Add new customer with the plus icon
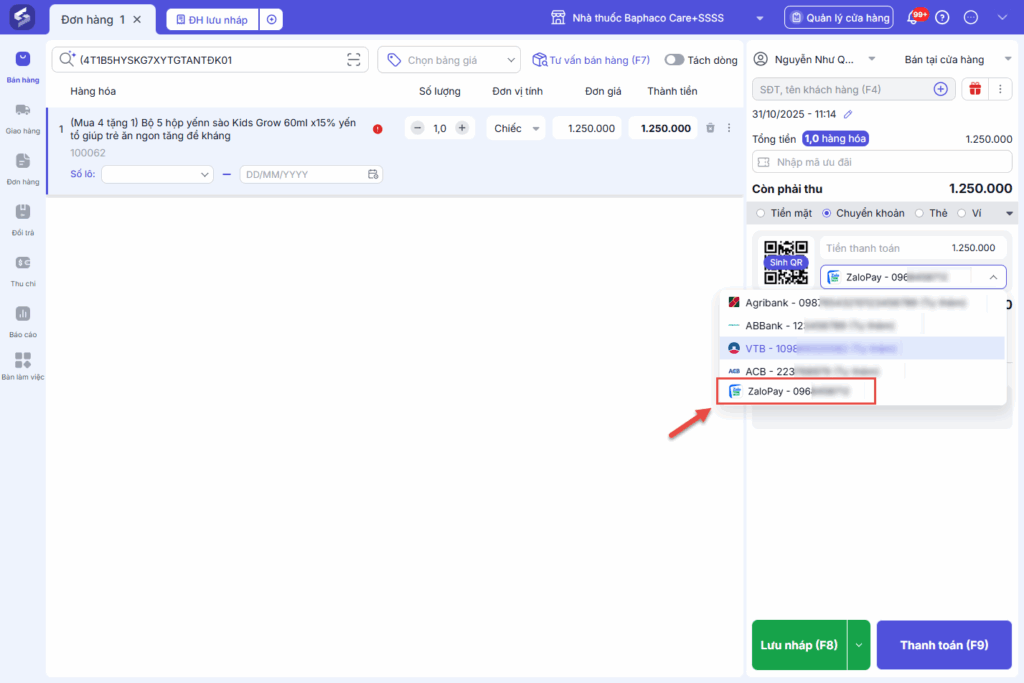 (940, 89)
